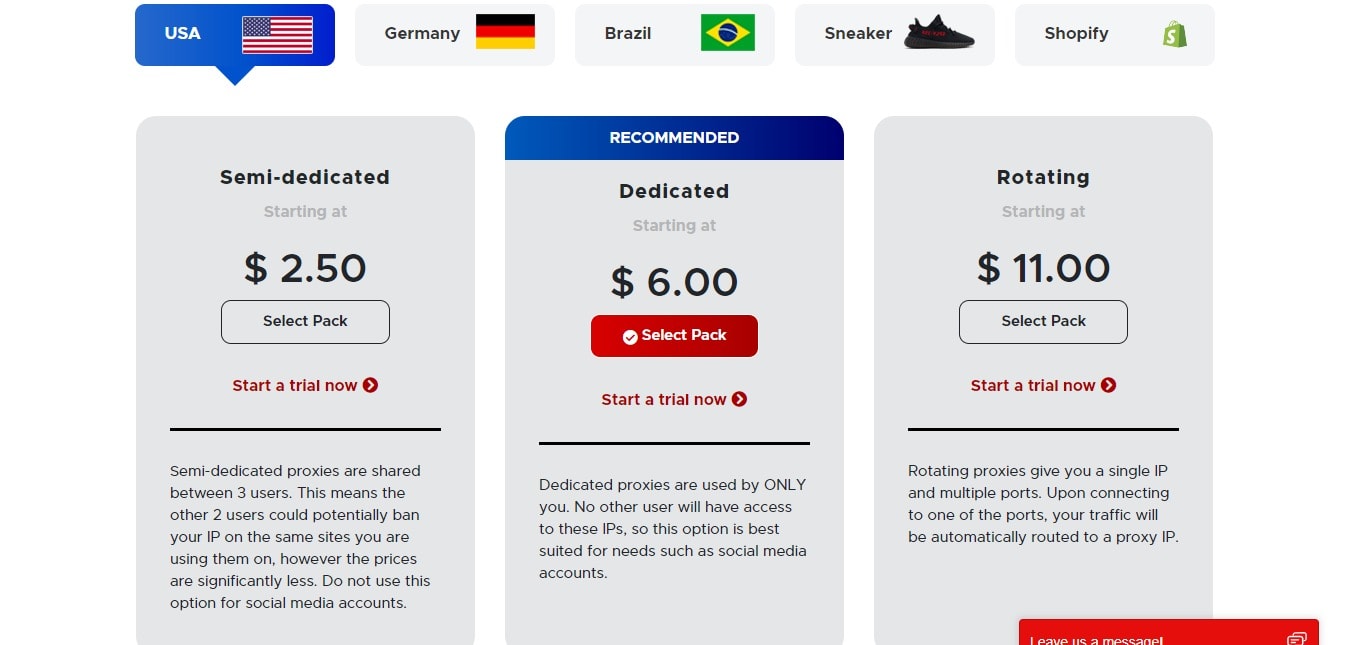Open the Shopify proxies tab

[1115, 35]
